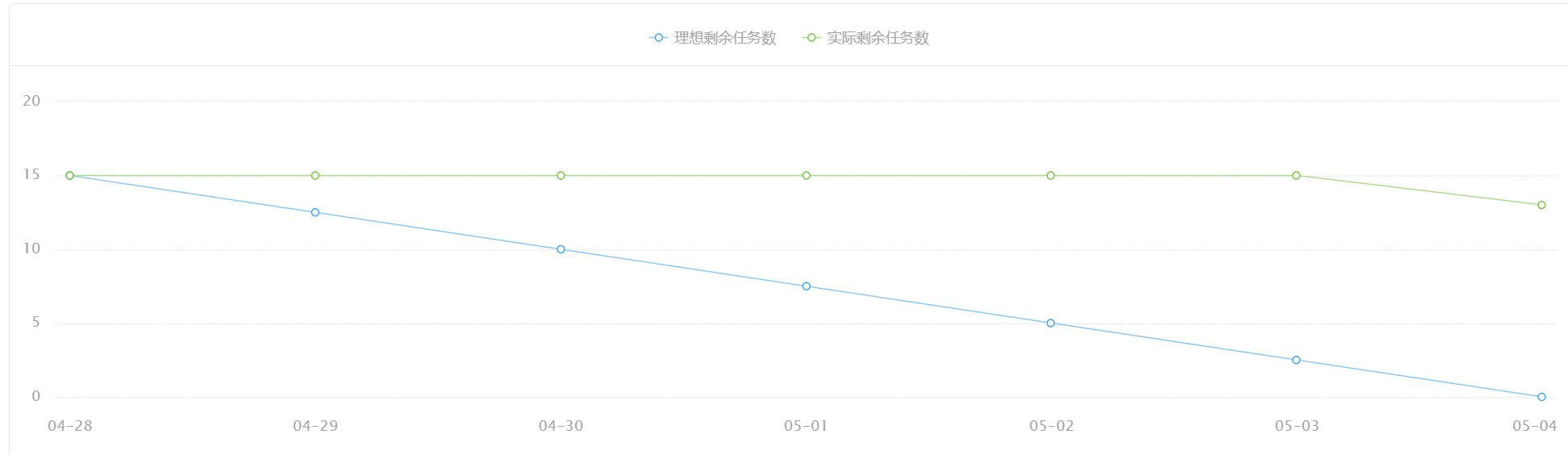Select the green actual point at 05-03
This screenshot has width=1568, height=455.
tap(1296, 175)
